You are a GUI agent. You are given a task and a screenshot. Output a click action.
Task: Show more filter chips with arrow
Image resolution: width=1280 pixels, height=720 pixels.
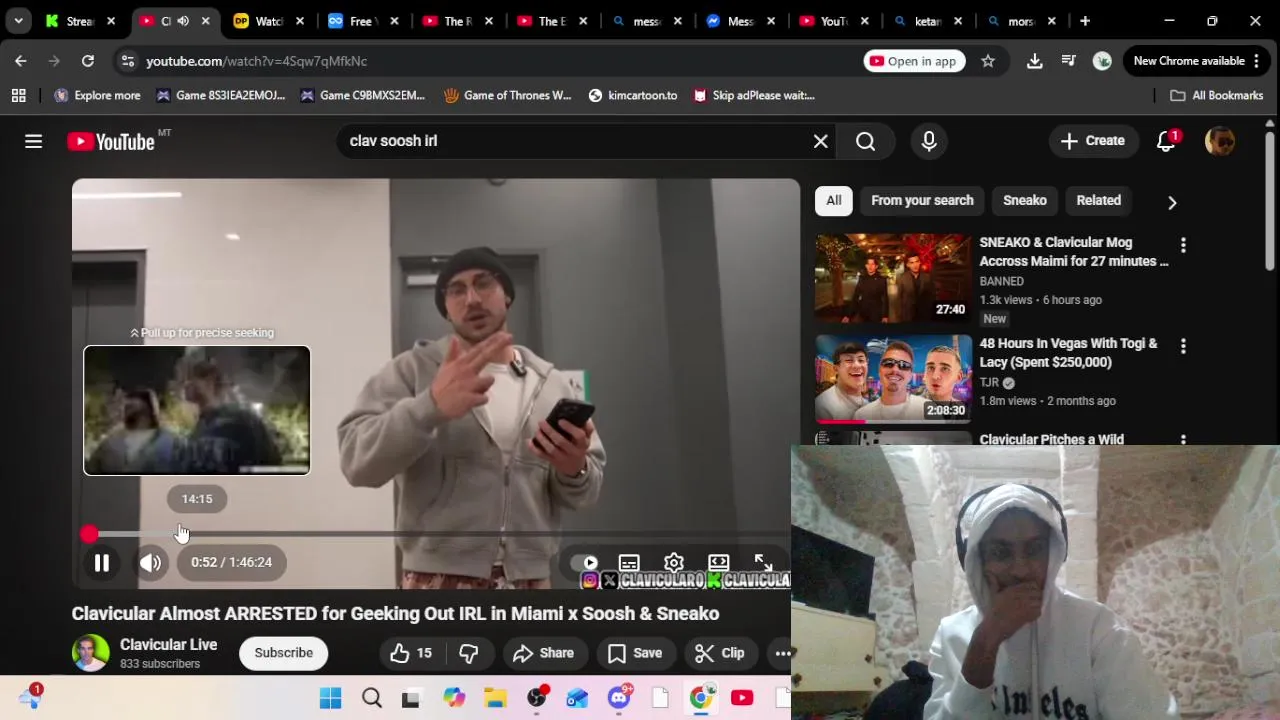[1172, 202]
